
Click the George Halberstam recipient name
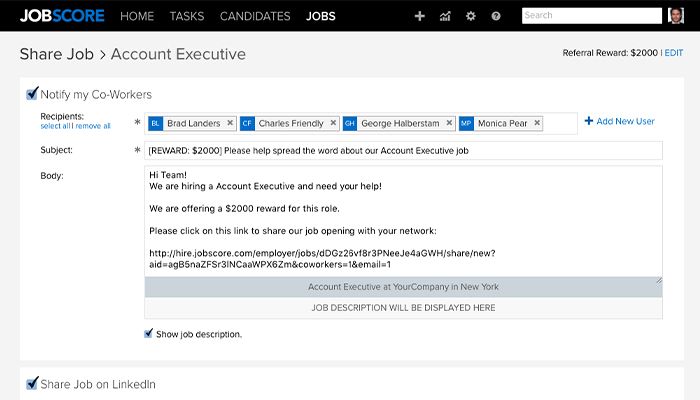(x=400, y=123)
